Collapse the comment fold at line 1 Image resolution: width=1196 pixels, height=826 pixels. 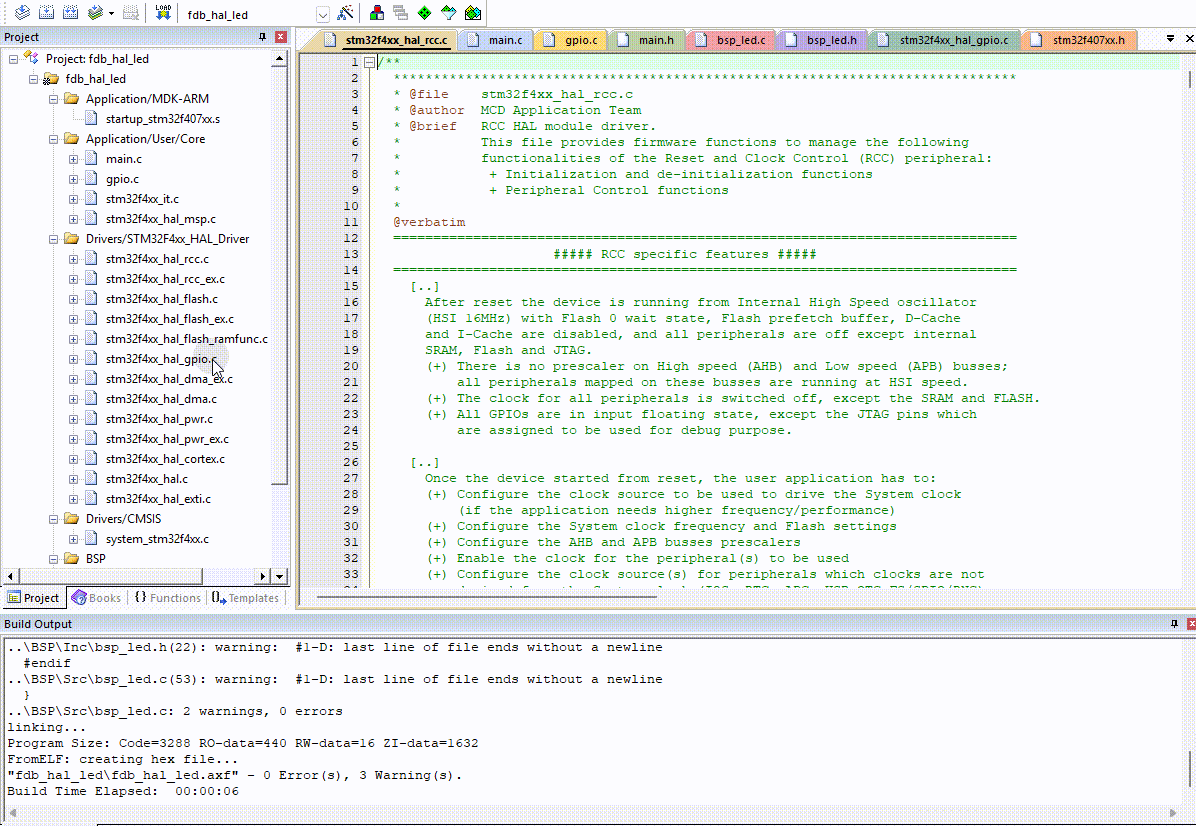(x=369, y=63)
